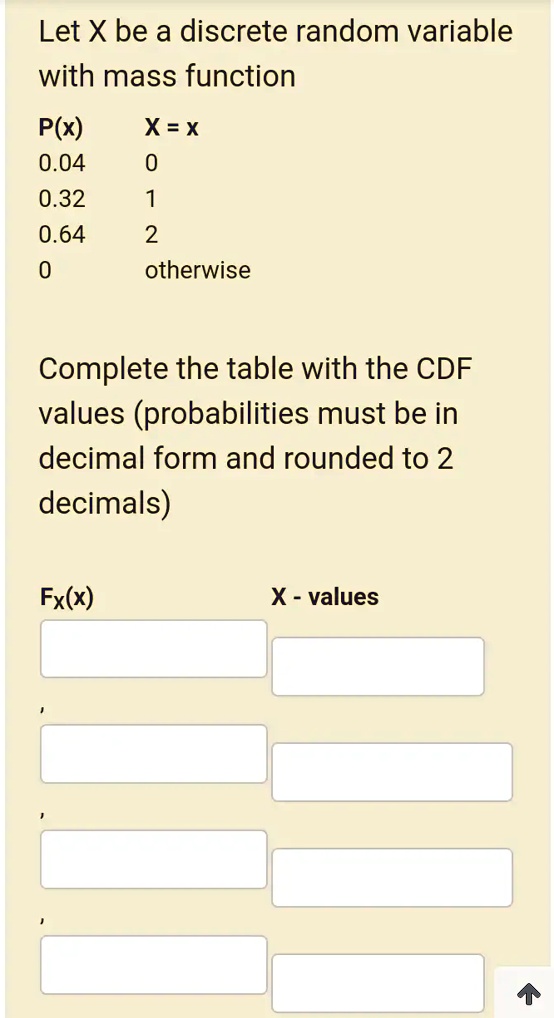Click the "Let X be a discrete random variable" text

[276, 31]
